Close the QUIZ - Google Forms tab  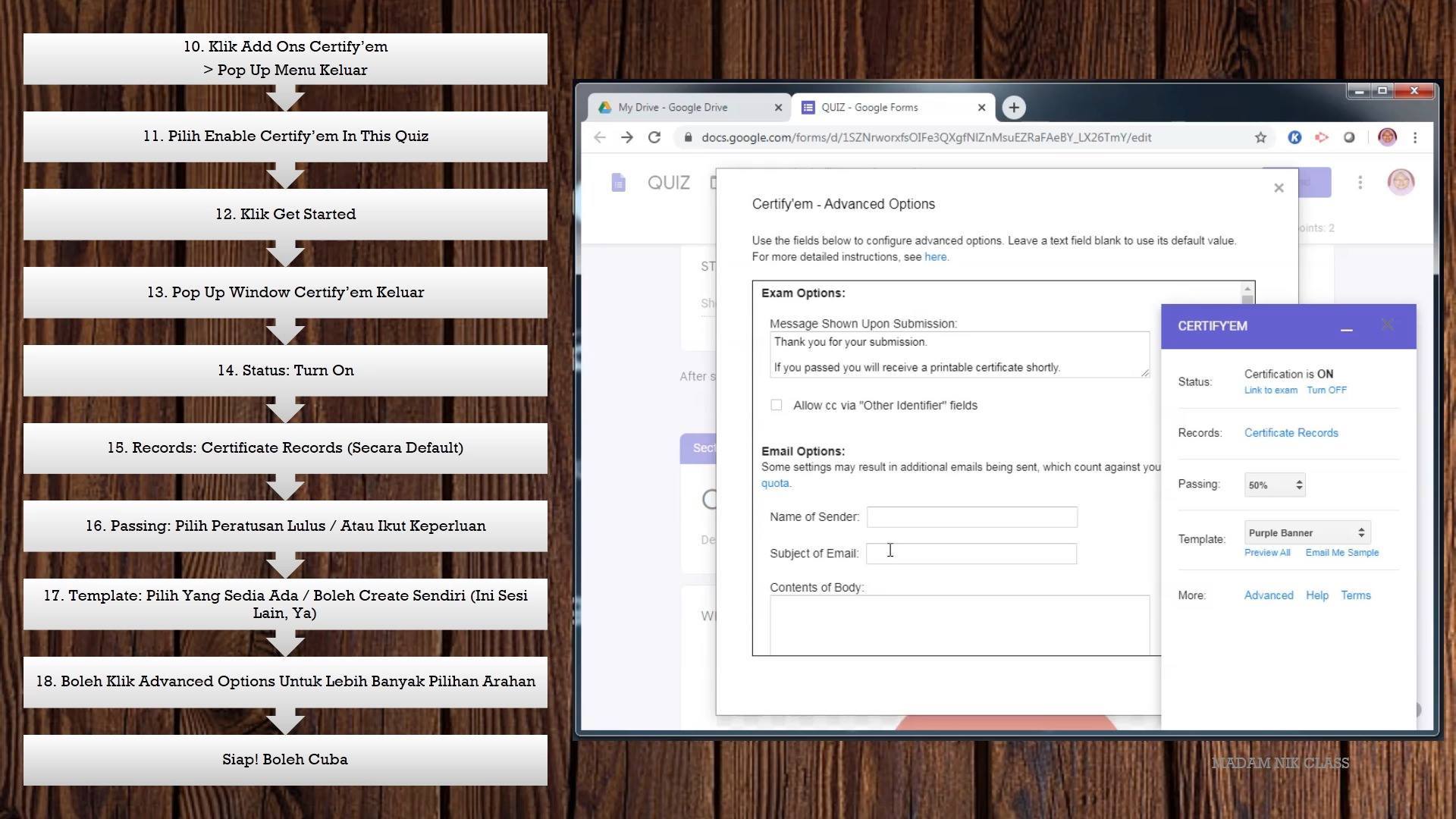pyautogui.click(x=981, y=108)
